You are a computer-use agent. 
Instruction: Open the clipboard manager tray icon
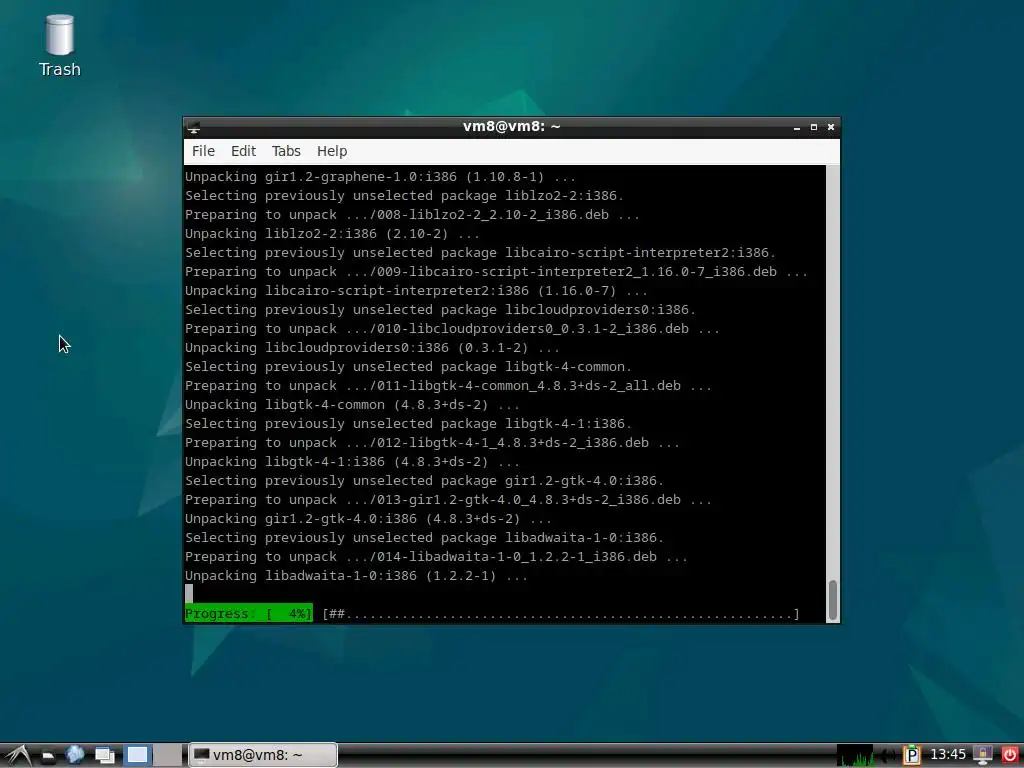tap(912, 755)
